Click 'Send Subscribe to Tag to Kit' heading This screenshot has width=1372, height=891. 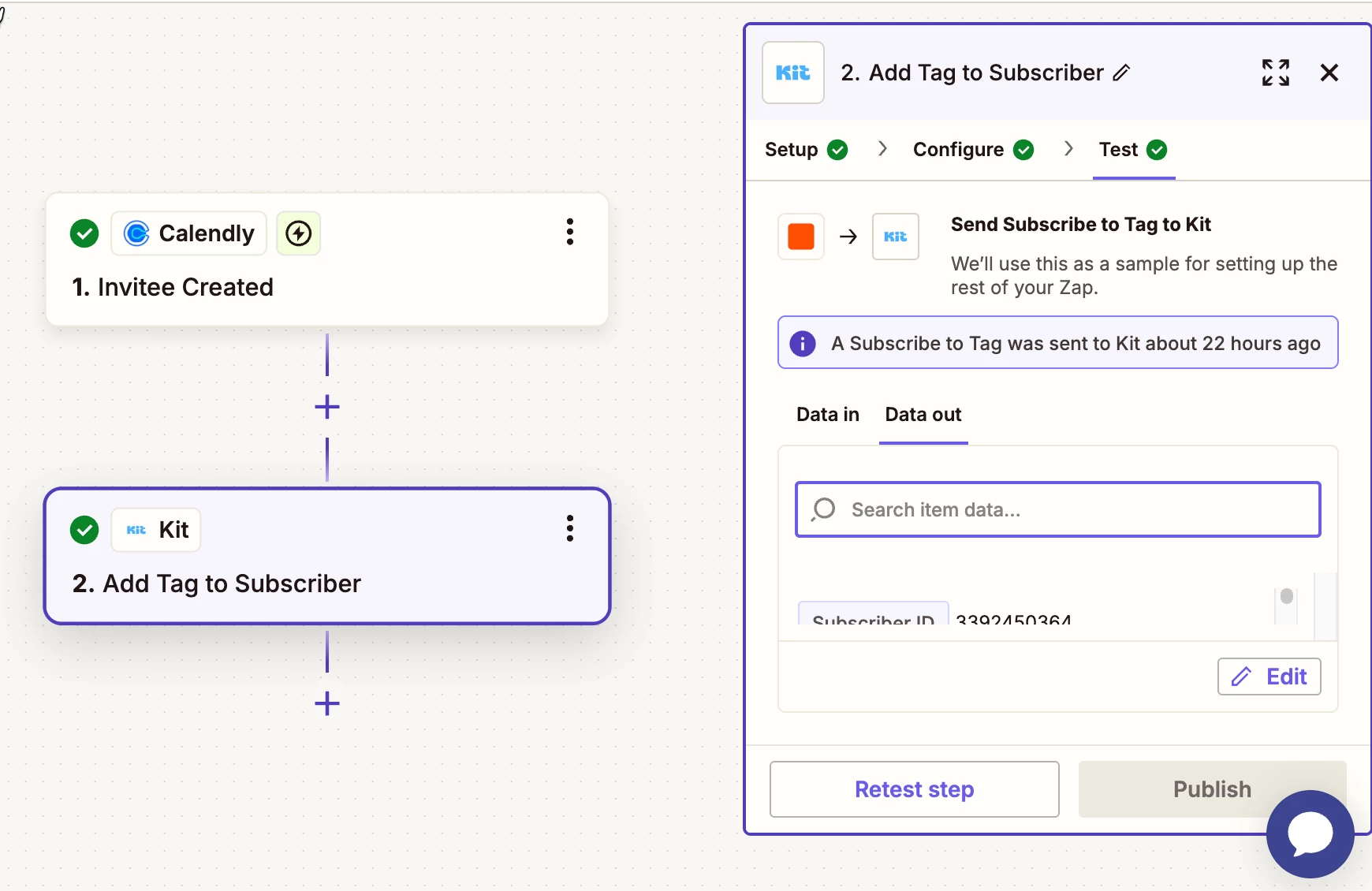(x=1081, y=225)
